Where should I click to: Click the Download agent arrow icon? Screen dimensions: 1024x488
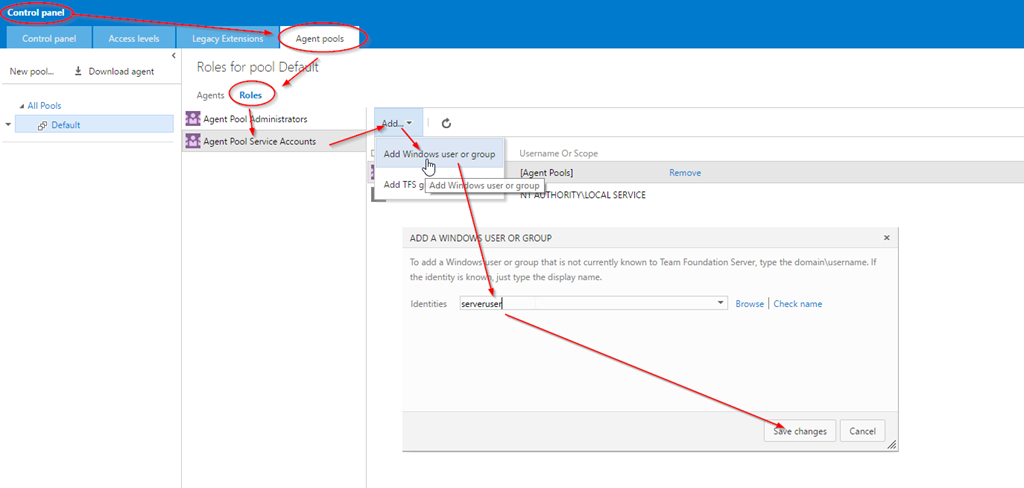coord(78,72)
